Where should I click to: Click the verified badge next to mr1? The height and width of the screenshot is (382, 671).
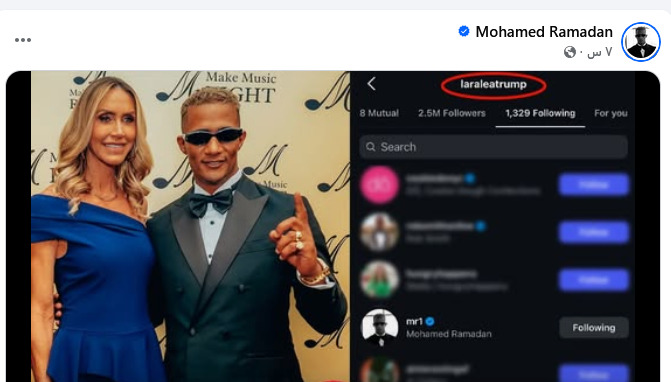pyautogui.click(x=430, y=321)
